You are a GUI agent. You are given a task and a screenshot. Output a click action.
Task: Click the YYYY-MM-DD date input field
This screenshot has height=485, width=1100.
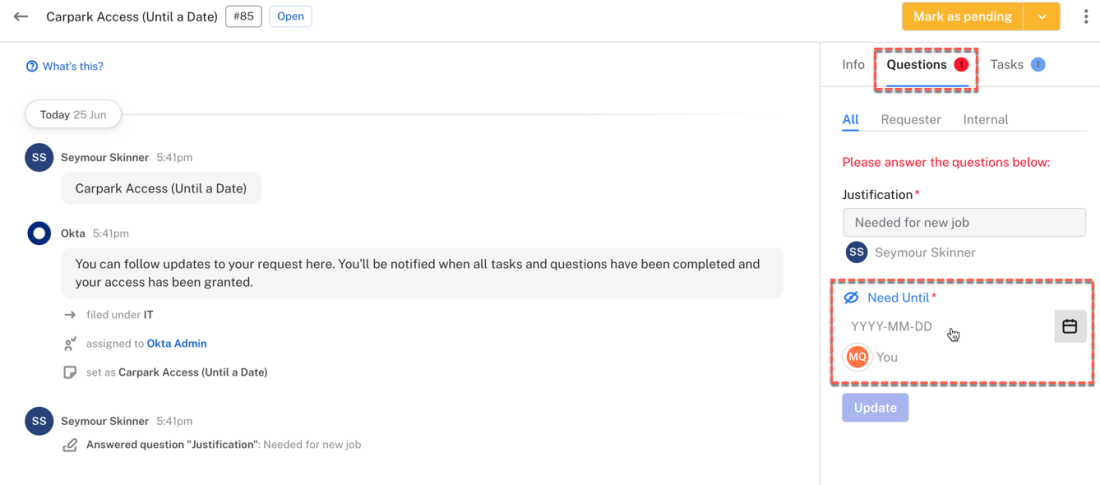(x=948, y=326)
